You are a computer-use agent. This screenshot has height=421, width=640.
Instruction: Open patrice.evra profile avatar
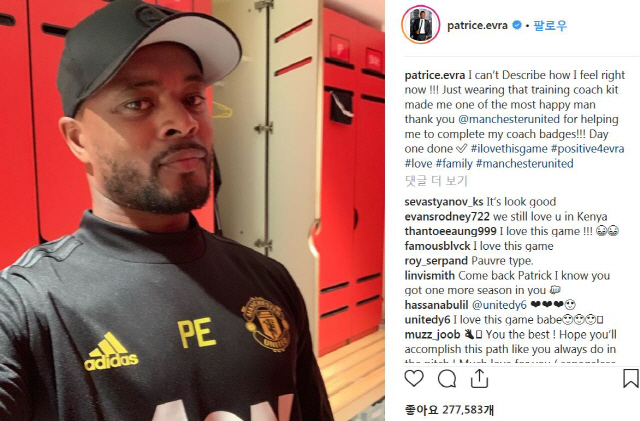421,25
